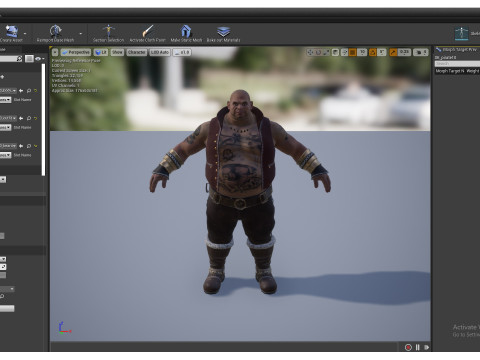
Task: Click the details panel search magnifier icon
Action: 19,59
